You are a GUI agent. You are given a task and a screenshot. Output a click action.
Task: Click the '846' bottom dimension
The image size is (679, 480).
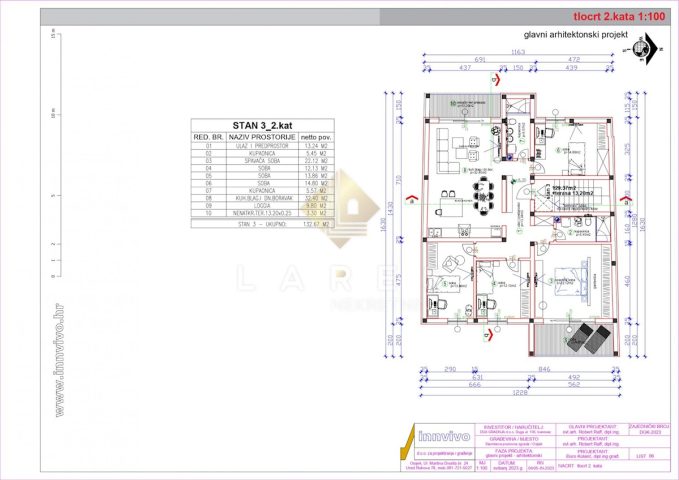coord(544,369)
